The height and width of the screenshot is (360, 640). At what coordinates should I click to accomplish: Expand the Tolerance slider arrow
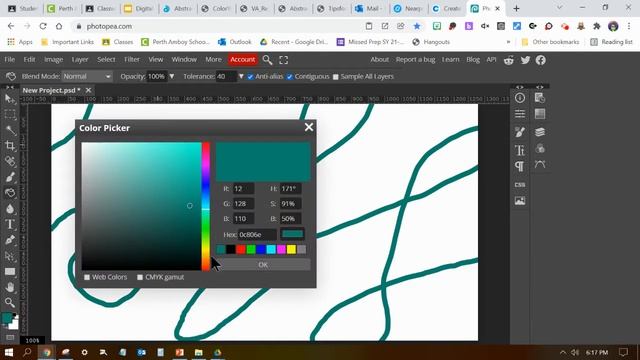[241, 76]
